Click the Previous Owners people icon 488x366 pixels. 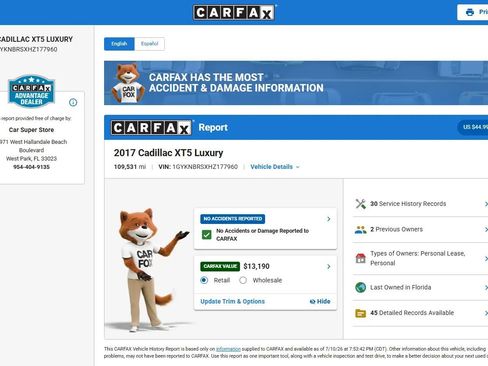point(360,230)
